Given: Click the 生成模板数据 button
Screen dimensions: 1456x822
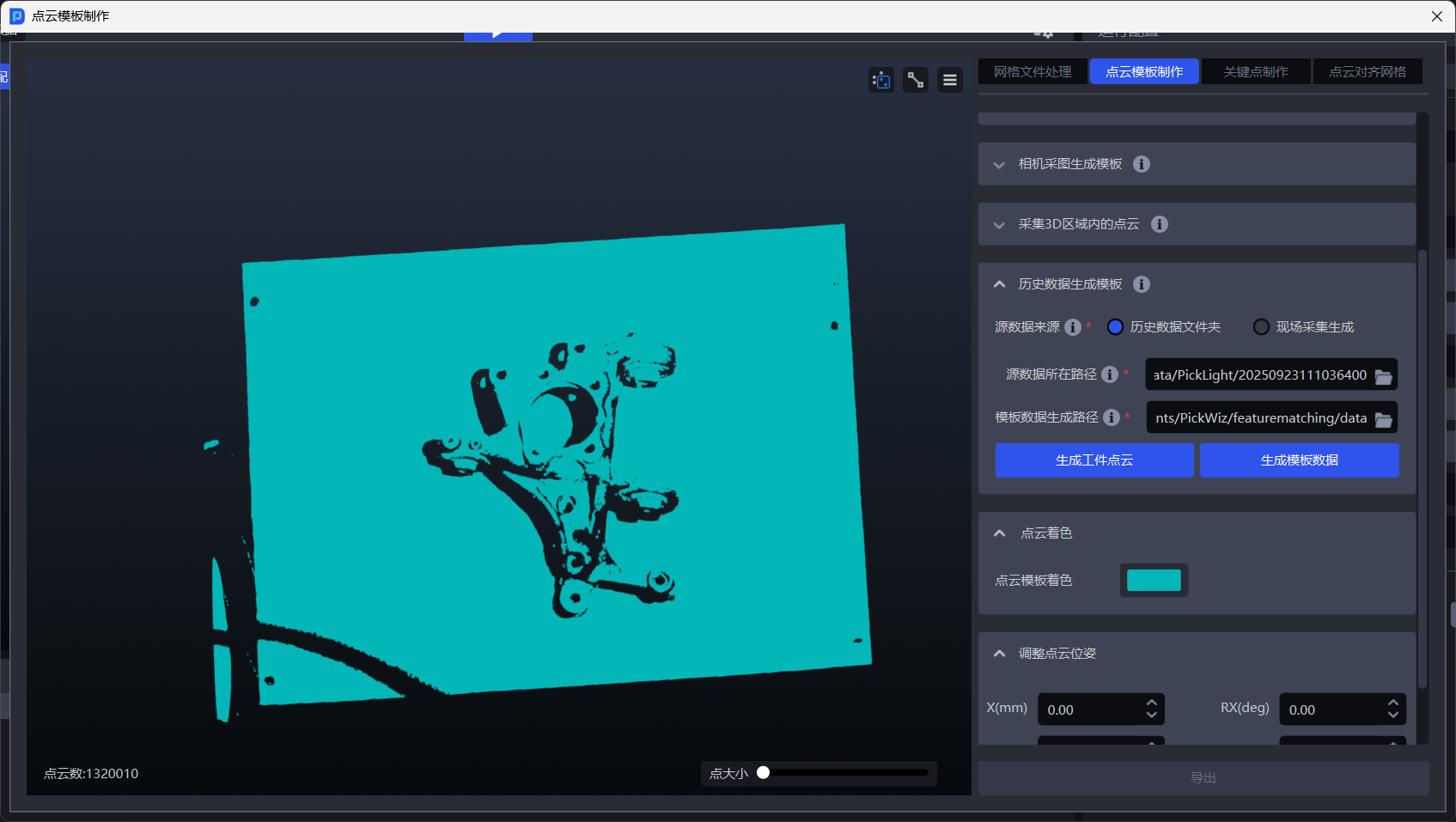Looking at the screenshot, I should (x=1299, y=460).
